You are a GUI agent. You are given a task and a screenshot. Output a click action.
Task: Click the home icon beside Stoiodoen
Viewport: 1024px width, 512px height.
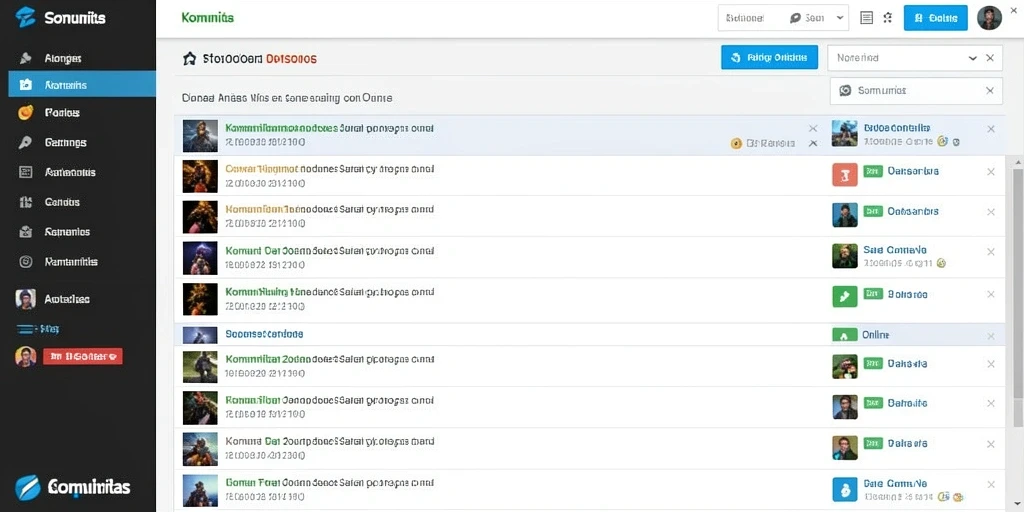point(189,59)
